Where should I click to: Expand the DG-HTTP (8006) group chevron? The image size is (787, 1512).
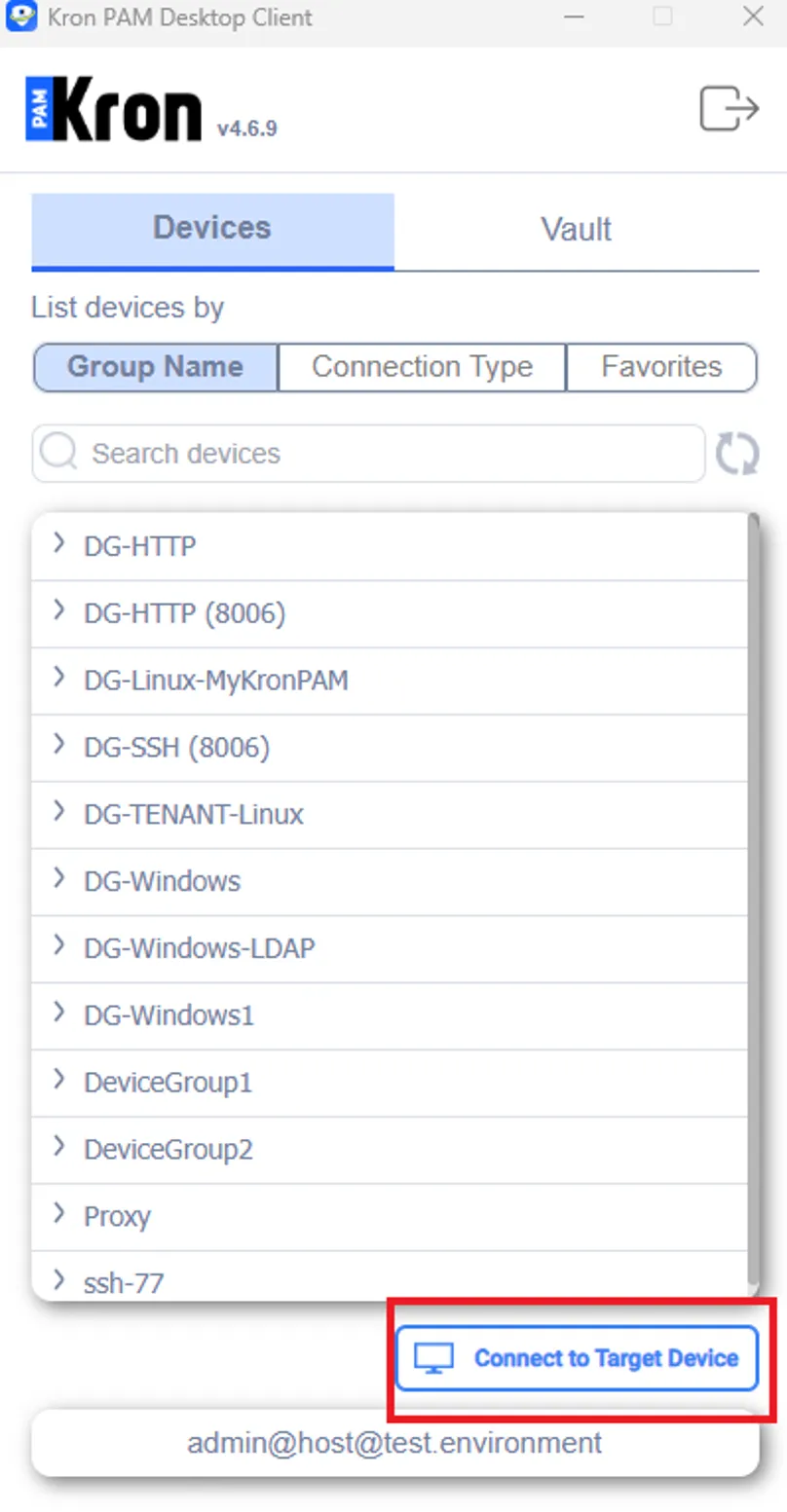(x=59, y=610)
